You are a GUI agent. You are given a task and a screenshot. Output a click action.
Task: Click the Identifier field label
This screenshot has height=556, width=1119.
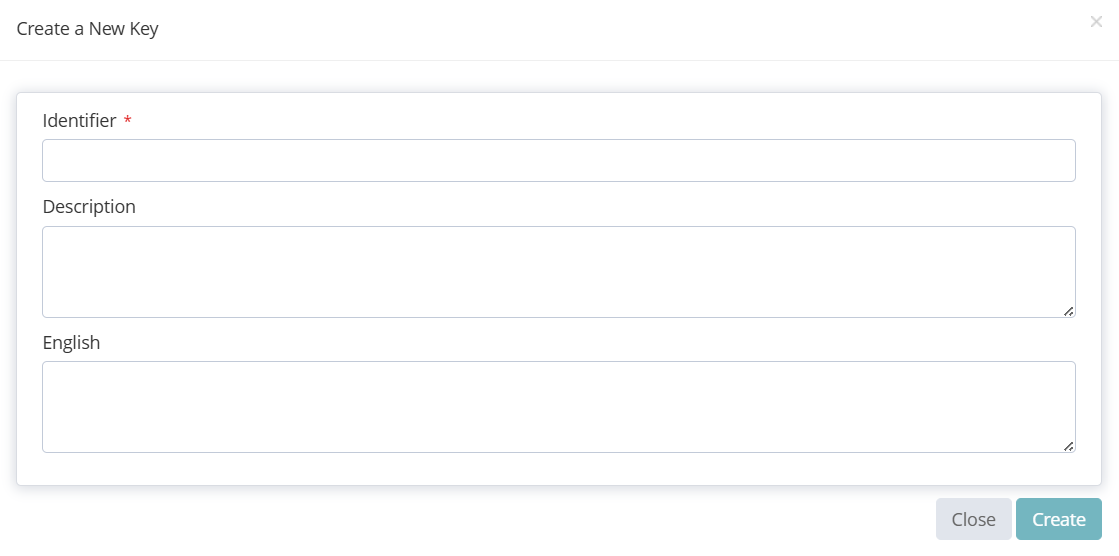[79, 120]
